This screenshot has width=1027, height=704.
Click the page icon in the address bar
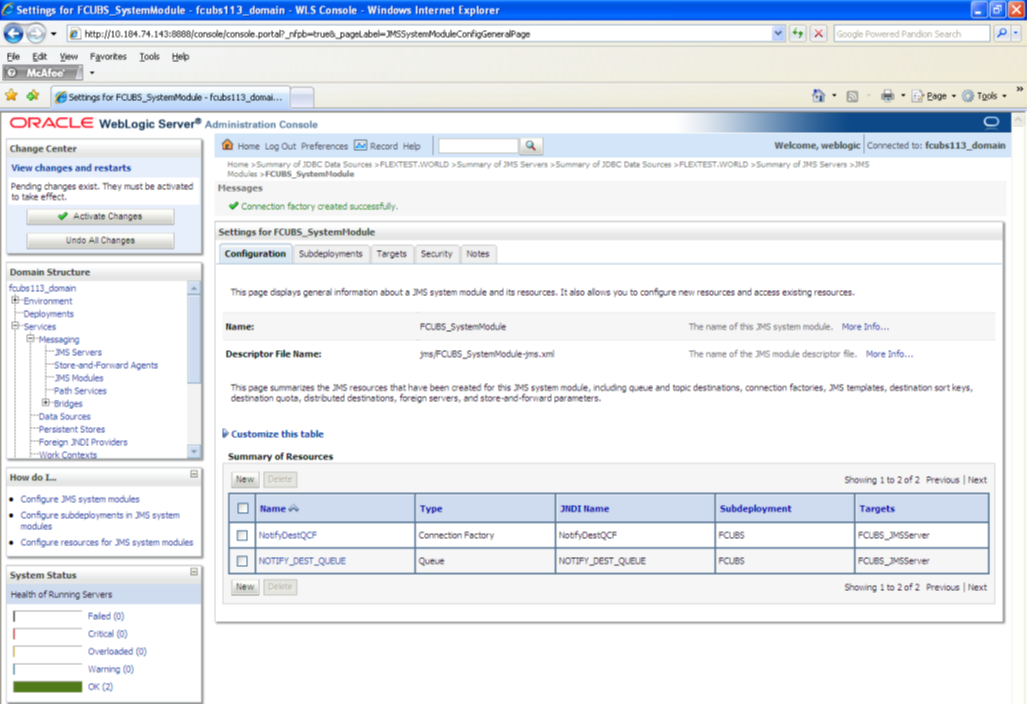[75, 33]
